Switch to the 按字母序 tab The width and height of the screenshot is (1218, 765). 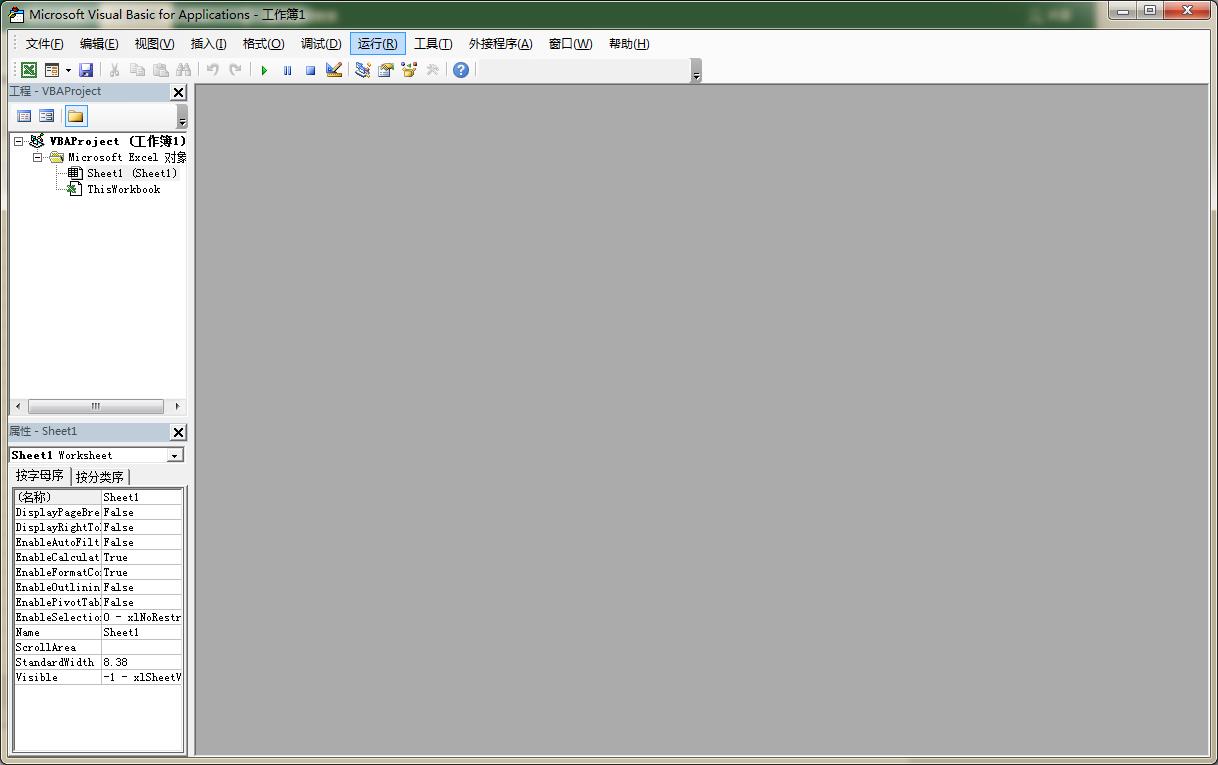coord(40,476)
